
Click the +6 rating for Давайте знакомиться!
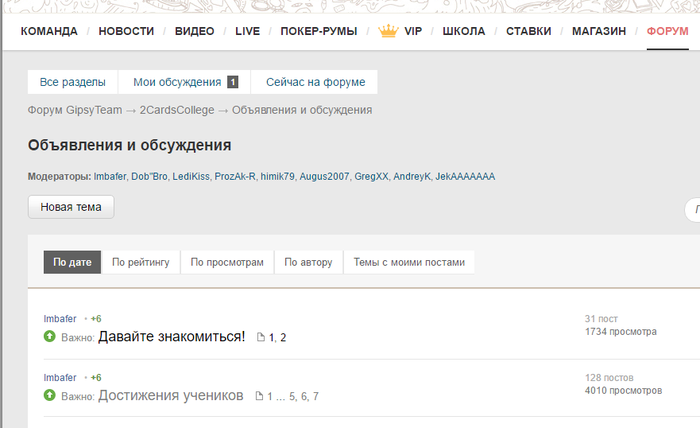pos(96,319)
